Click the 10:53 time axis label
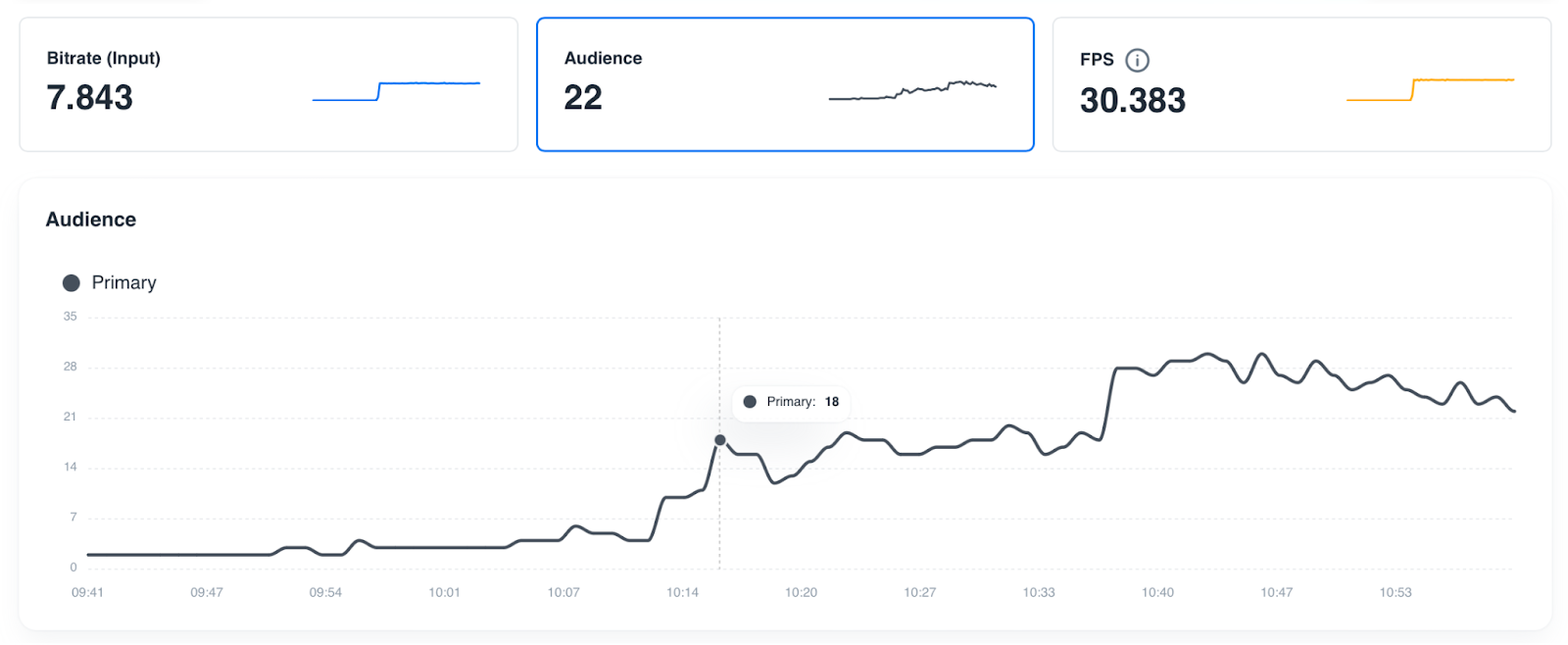Screen dimensions: 1568x645 [x=1396, y=593]
